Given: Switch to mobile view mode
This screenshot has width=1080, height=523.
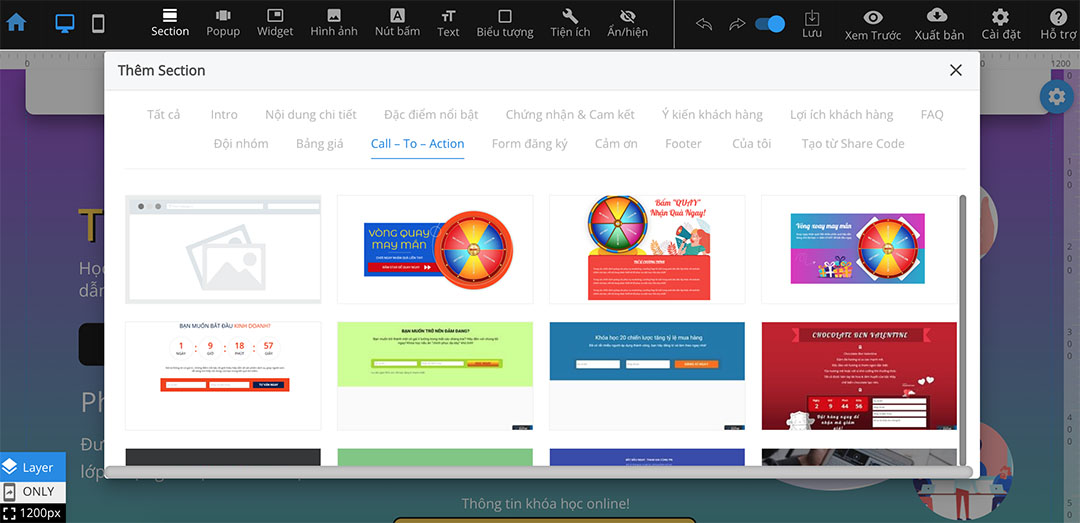Looking at the screenshot, I should pos(98,23).
